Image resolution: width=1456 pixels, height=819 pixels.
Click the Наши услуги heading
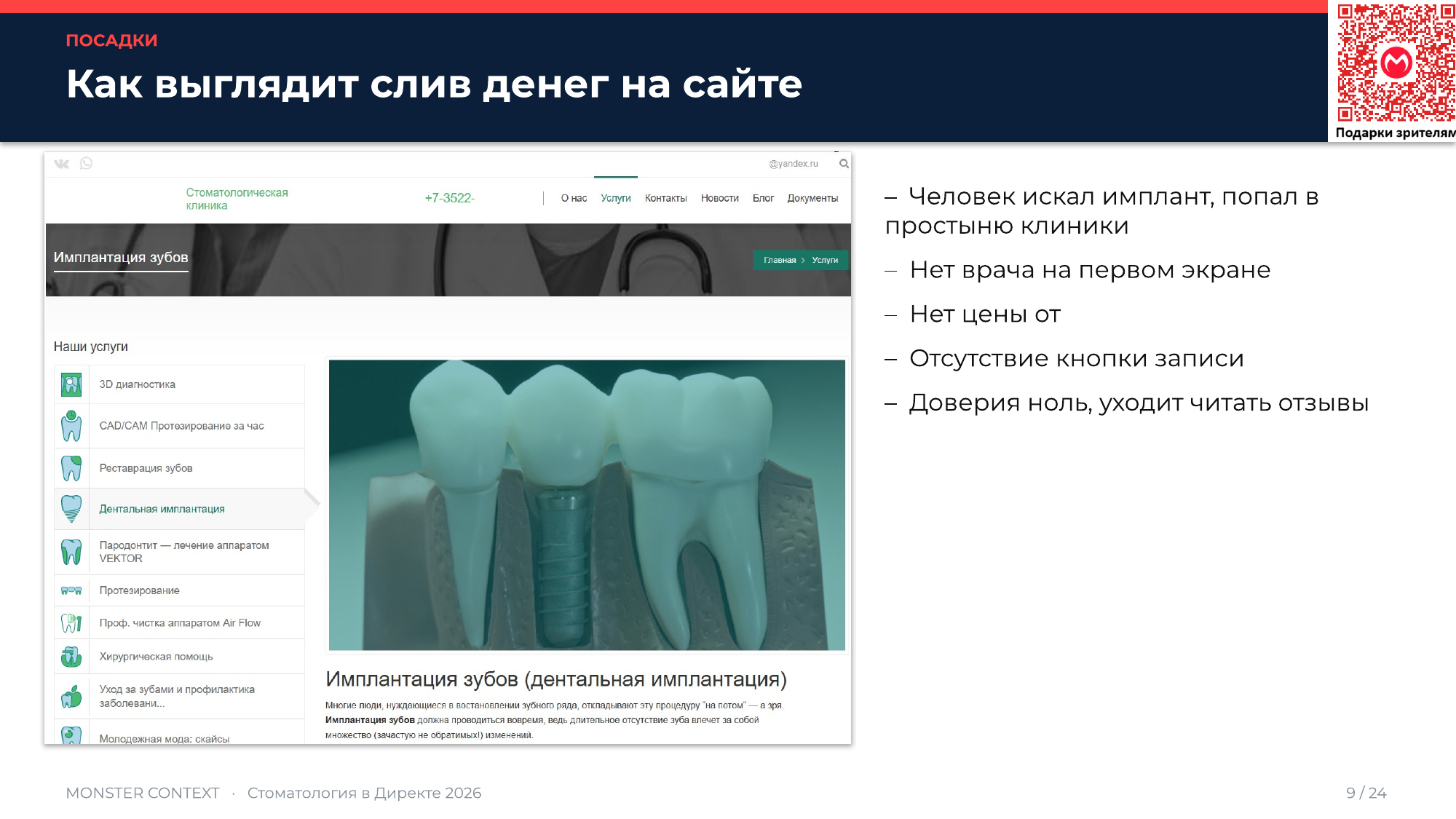point(91,347)
